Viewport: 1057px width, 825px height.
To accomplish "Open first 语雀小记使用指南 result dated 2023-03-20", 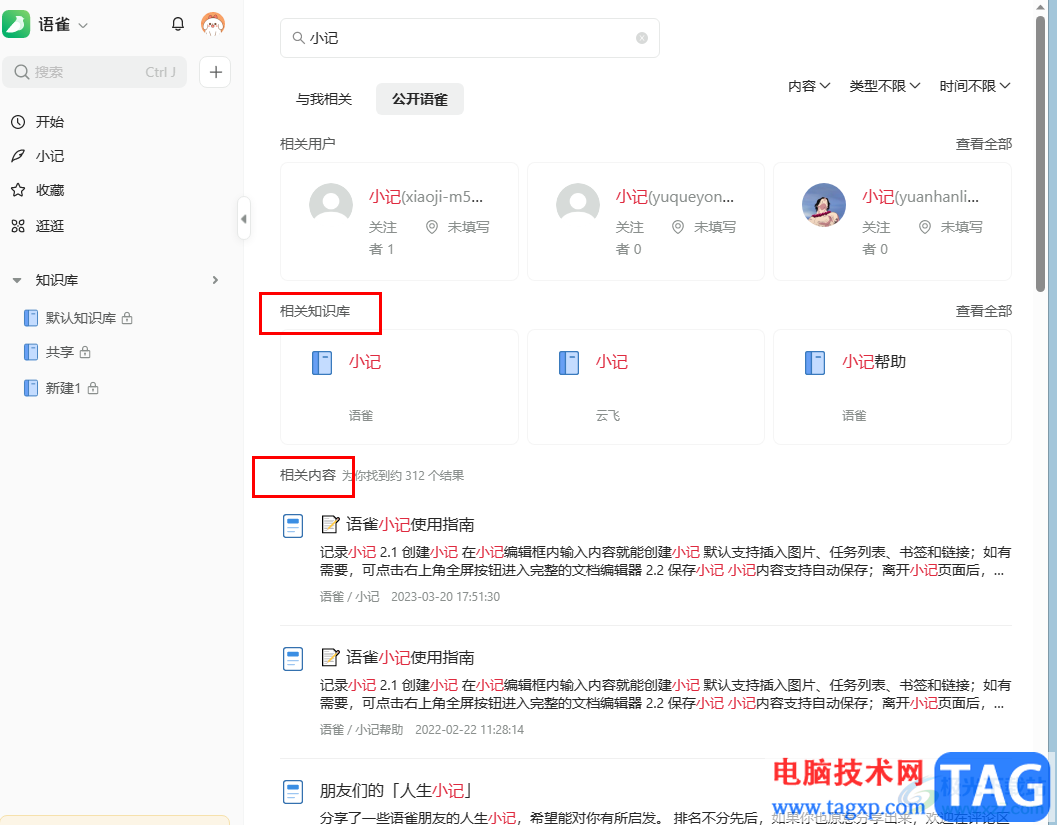I will [x=410, y=524].
